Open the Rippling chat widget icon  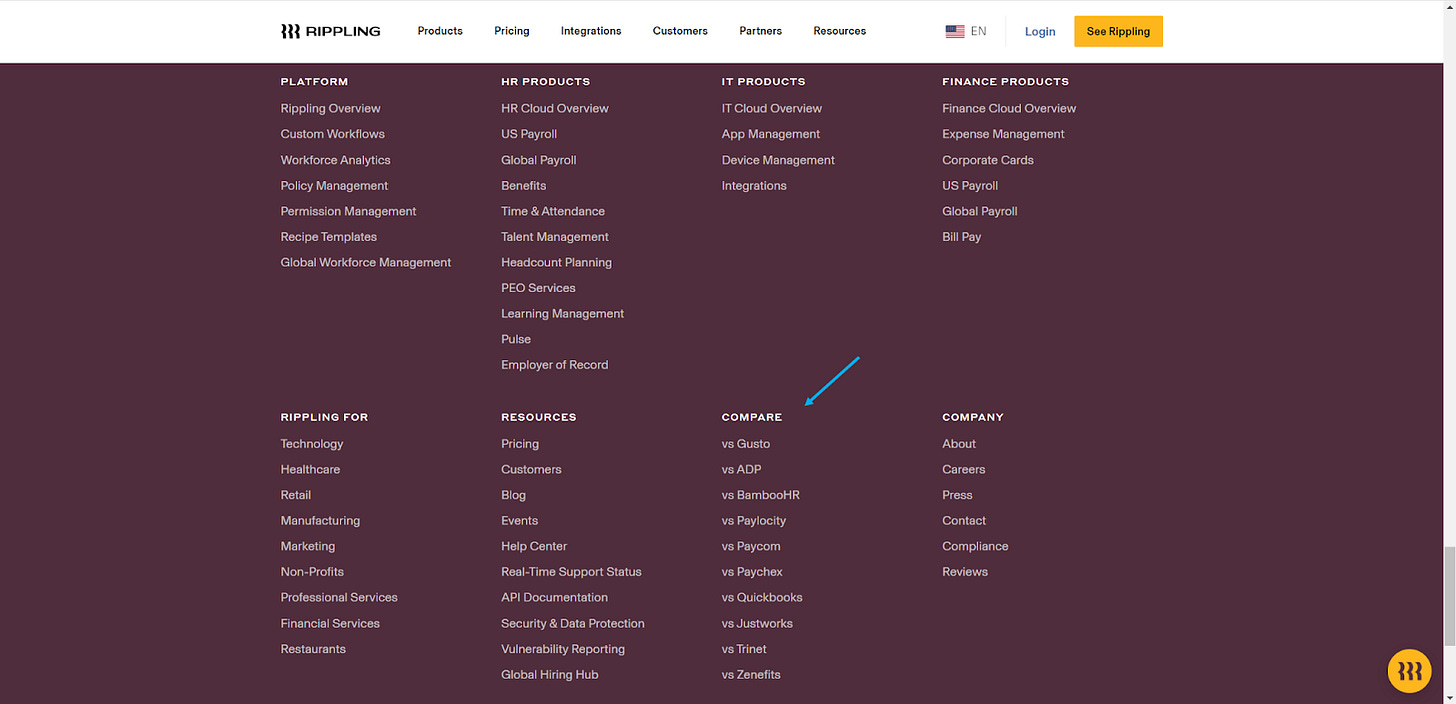point(1410,671)
